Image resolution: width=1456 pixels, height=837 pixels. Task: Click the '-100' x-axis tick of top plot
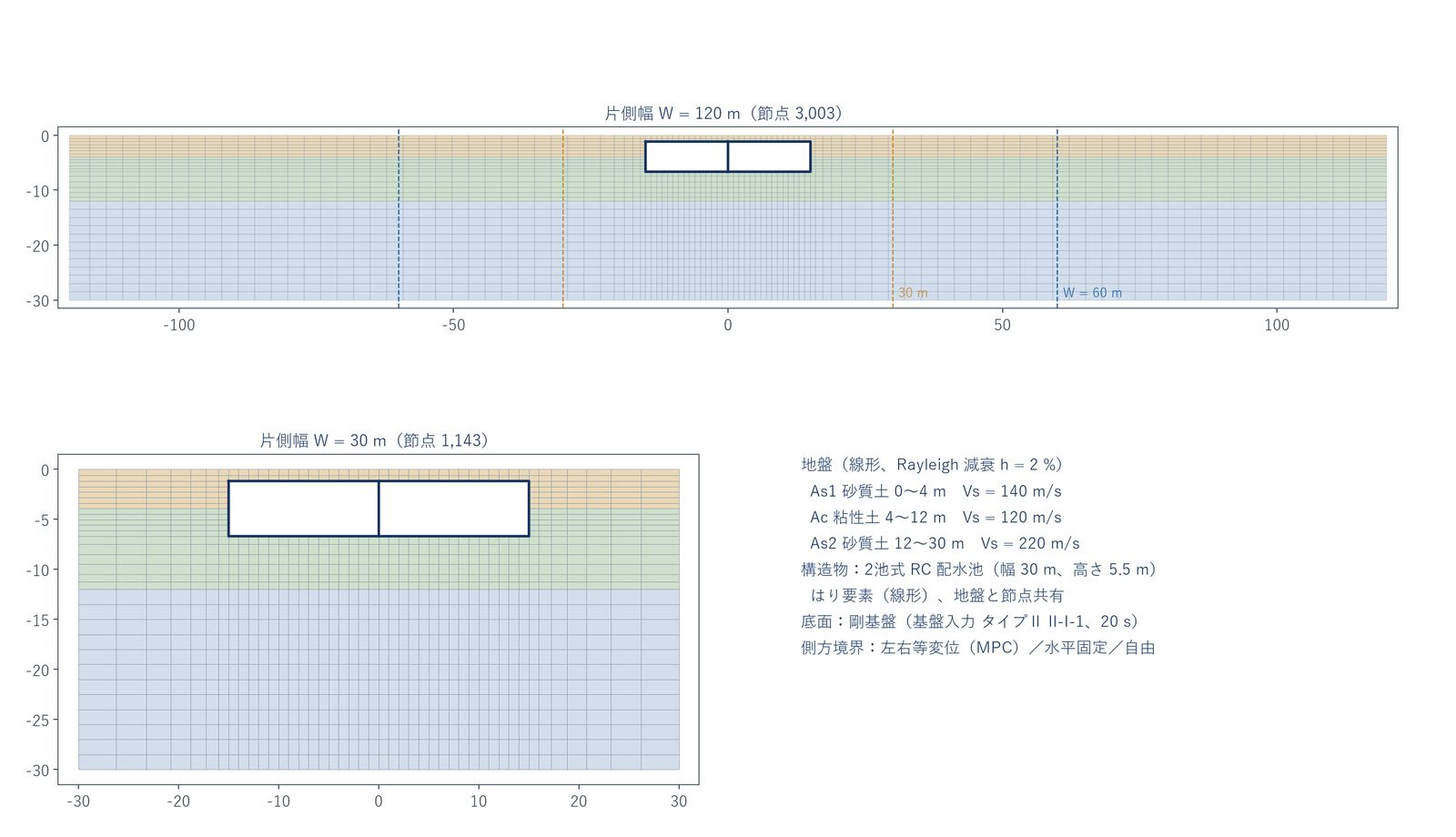tap(179, 326)
